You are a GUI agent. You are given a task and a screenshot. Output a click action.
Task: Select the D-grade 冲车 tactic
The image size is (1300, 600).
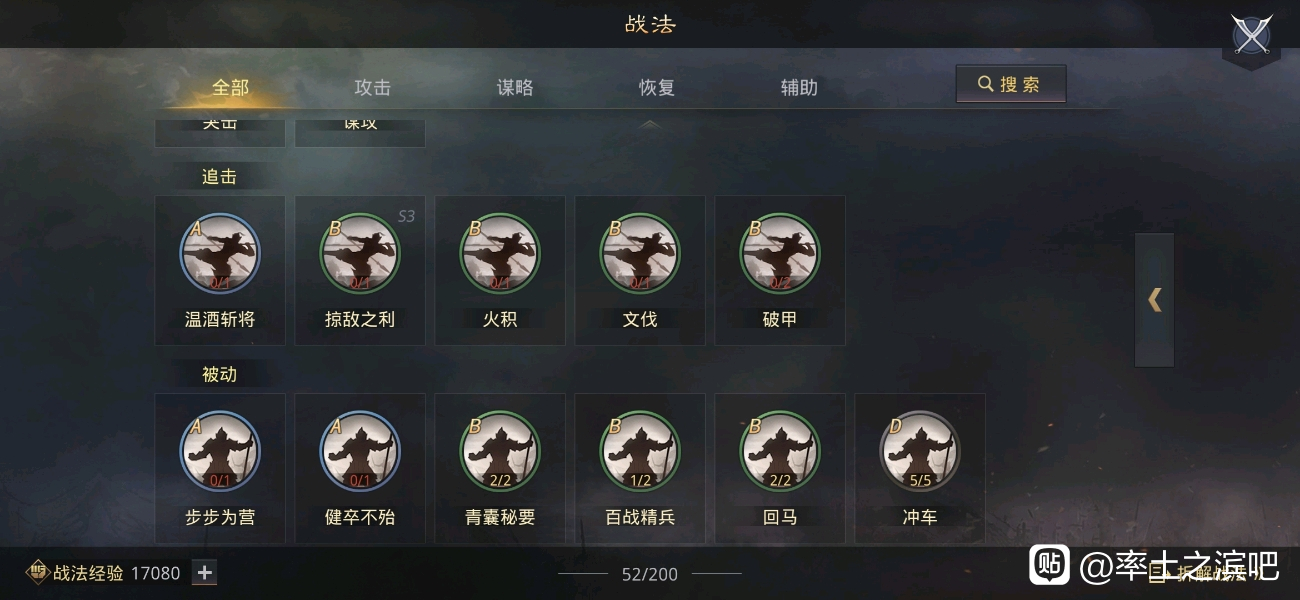(x=920, y=468)
